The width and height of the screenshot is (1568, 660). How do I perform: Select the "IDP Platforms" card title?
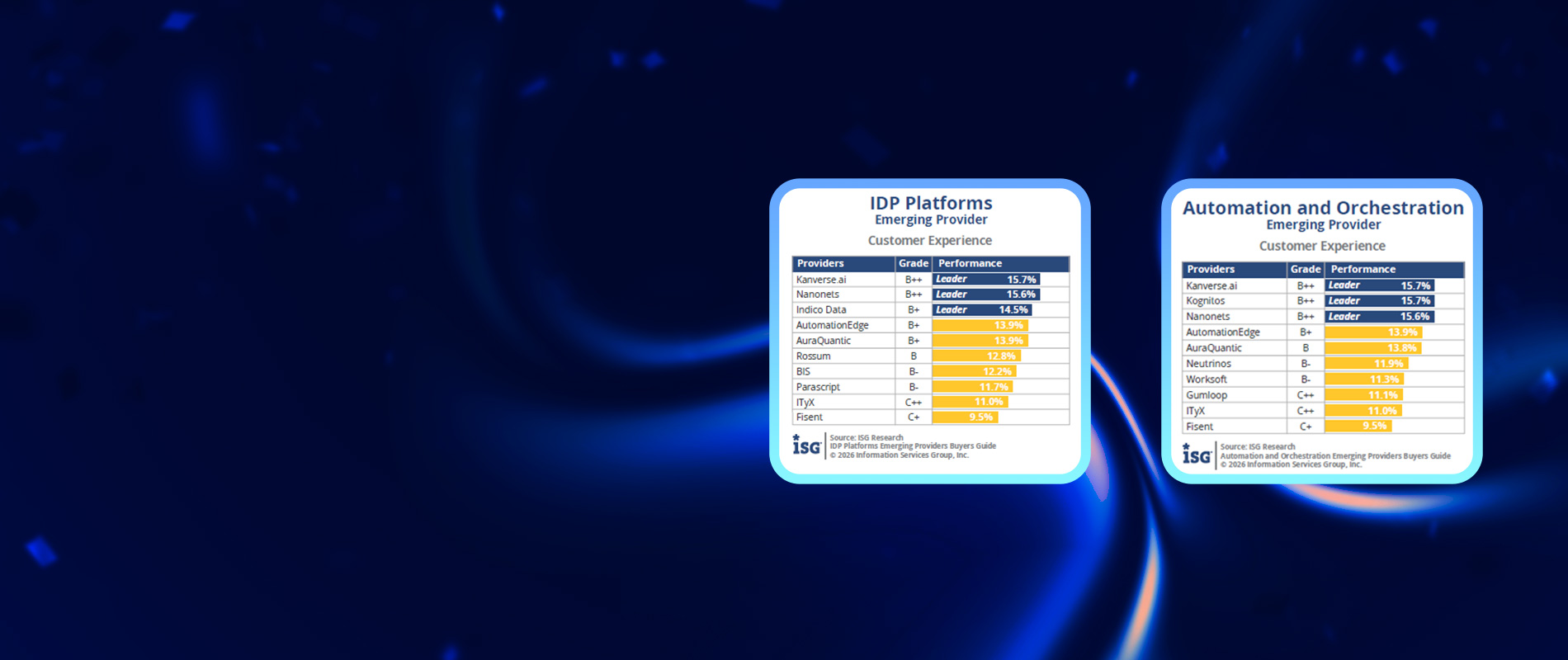click(x=931, y=203)
